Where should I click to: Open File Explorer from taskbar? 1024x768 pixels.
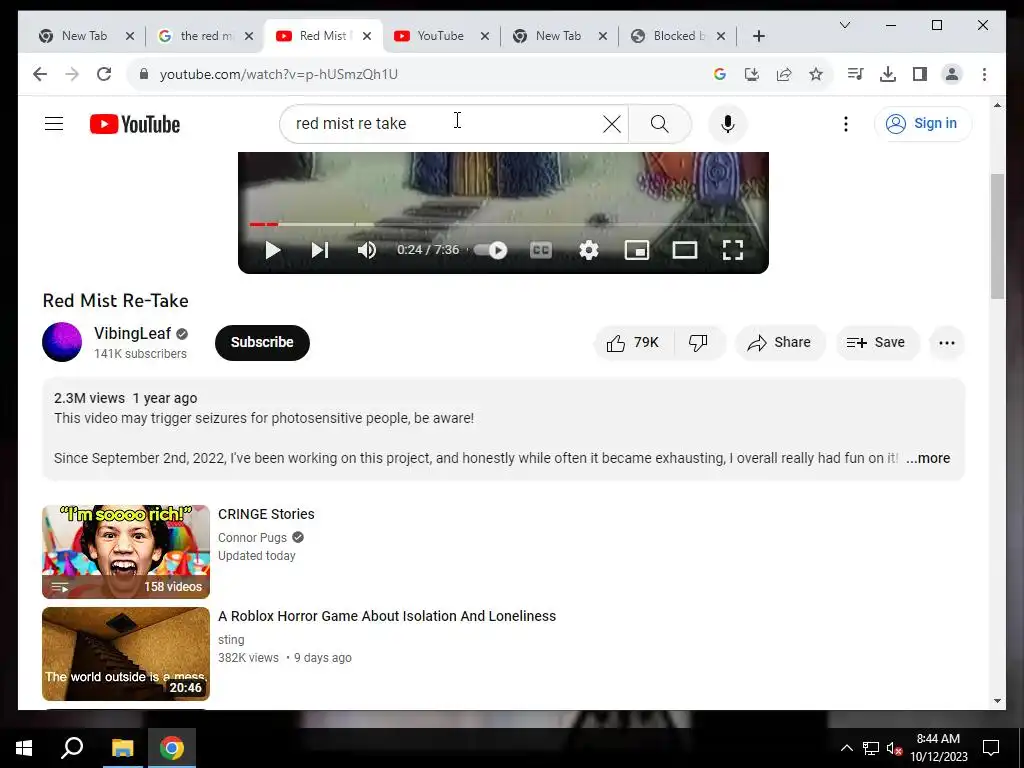pyautogui.click(x=122, y=748)
